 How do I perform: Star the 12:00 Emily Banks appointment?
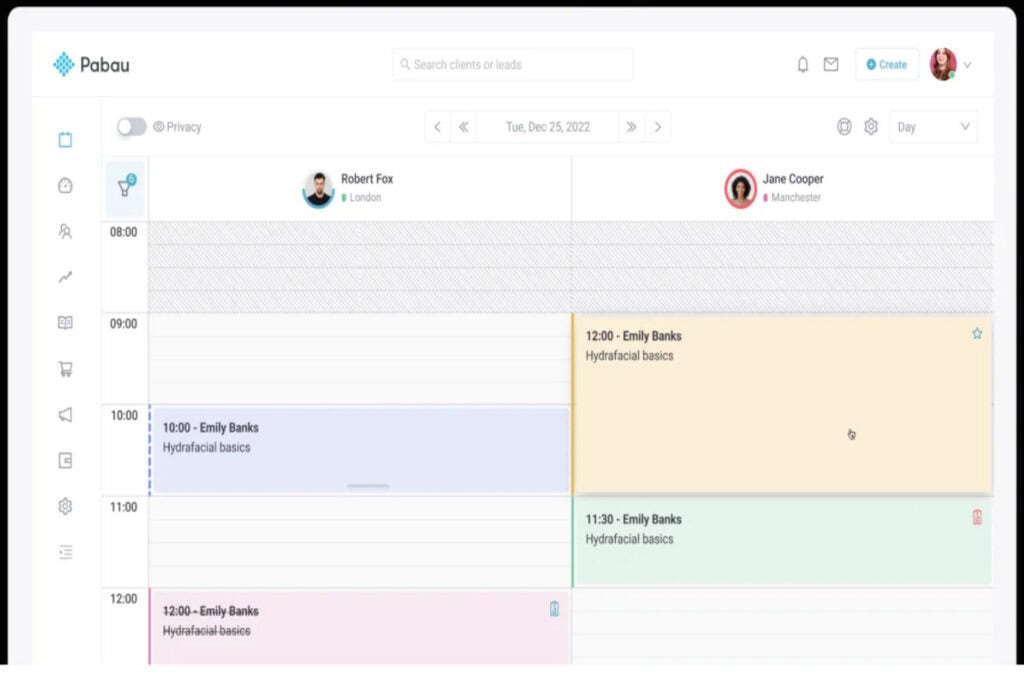pyautogui.click(x=977, y=334)
